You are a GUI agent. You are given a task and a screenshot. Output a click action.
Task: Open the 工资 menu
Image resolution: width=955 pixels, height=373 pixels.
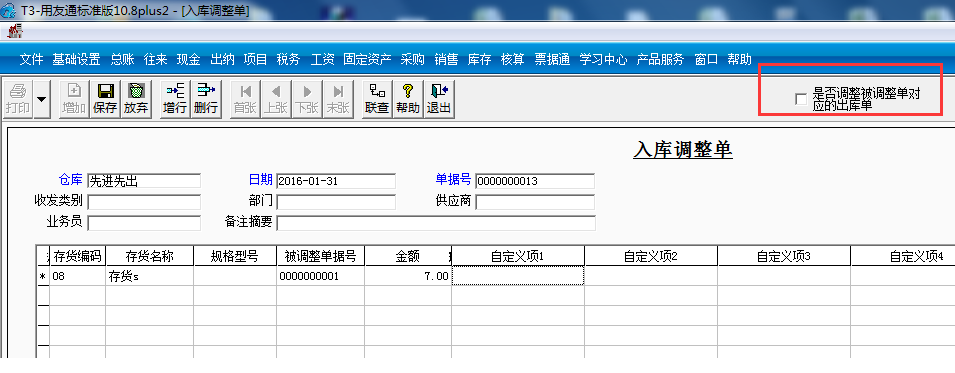322,60
